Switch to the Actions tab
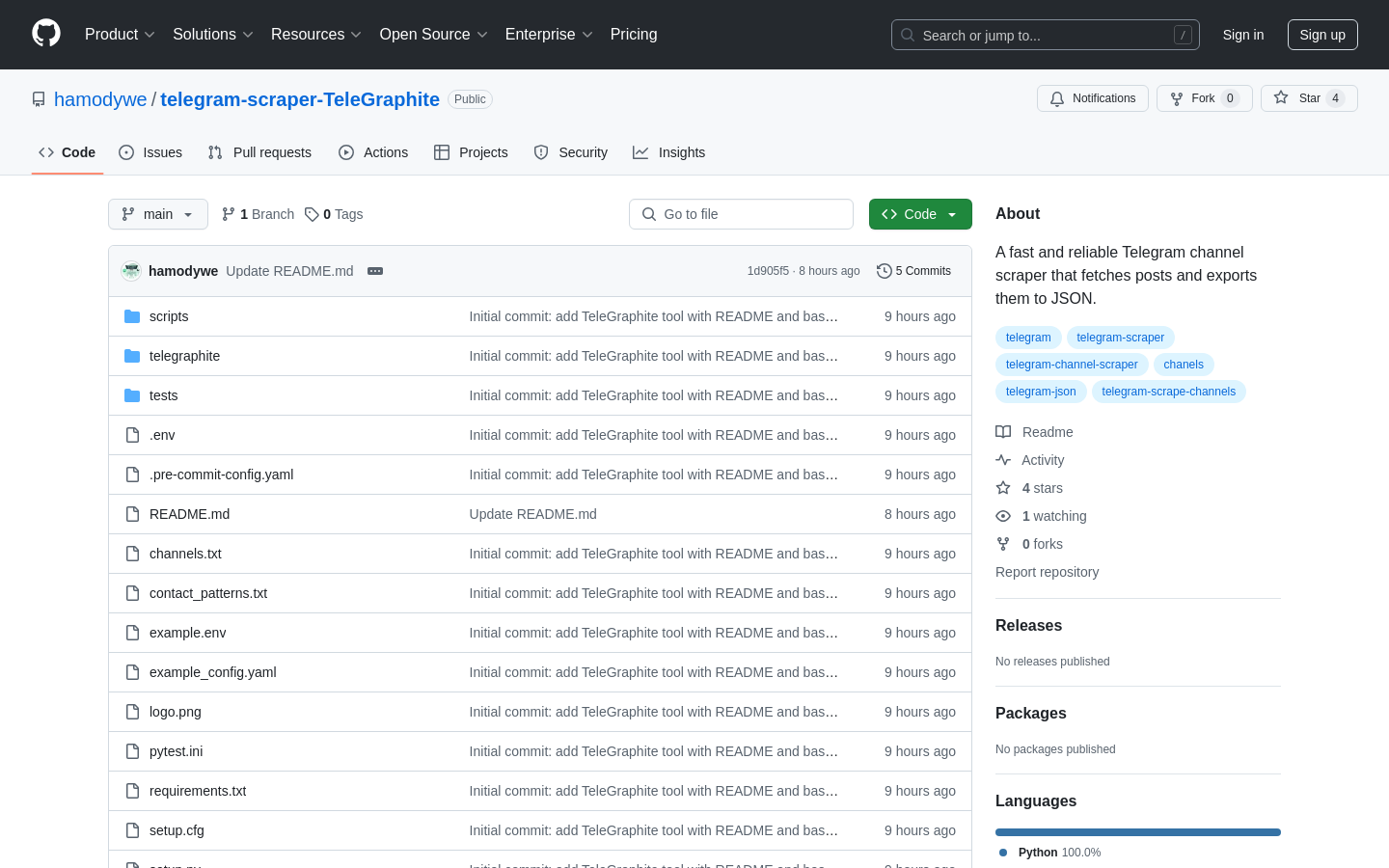1389x868 pixels. tap(373, 152)
